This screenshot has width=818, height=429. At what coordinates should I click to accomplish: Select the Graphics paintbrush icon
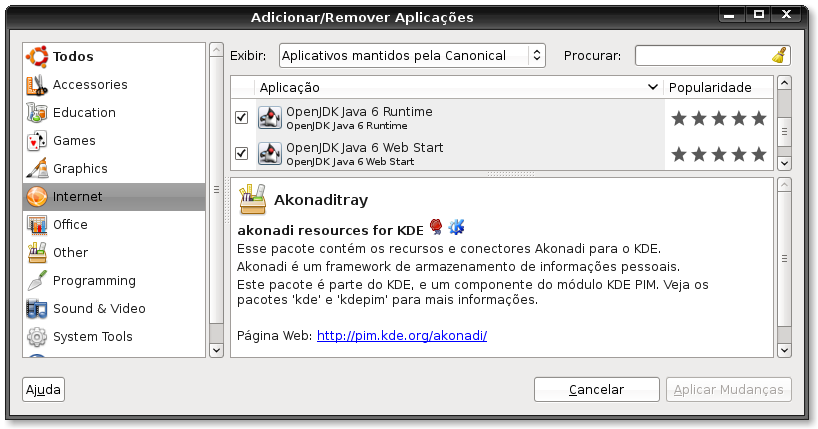37,169
